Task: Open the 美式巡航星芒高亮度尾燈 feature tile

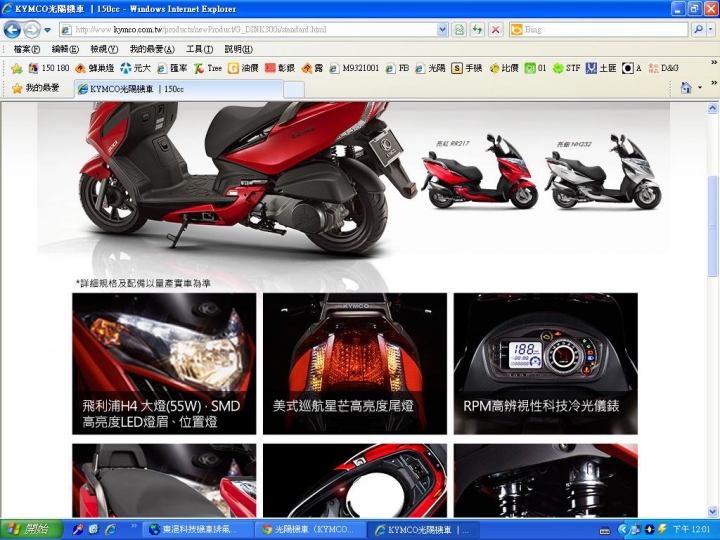Action: click(x=354, y=364)
